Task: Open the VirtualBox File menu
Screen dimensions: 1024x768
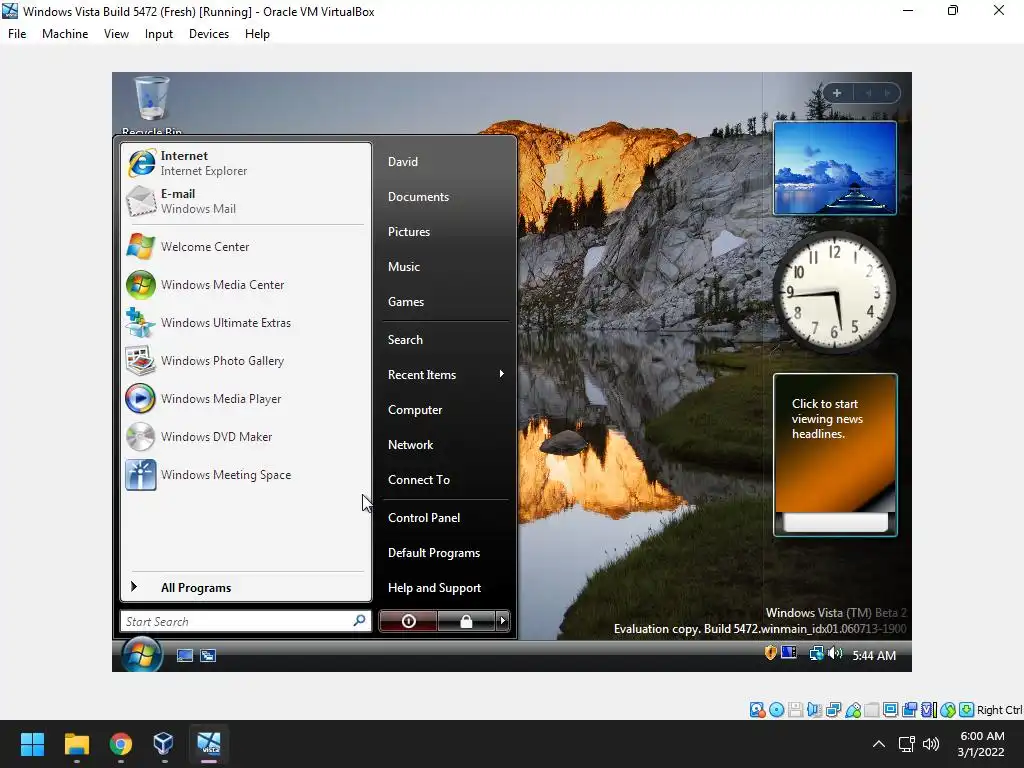Action: [x=17, y=34]
